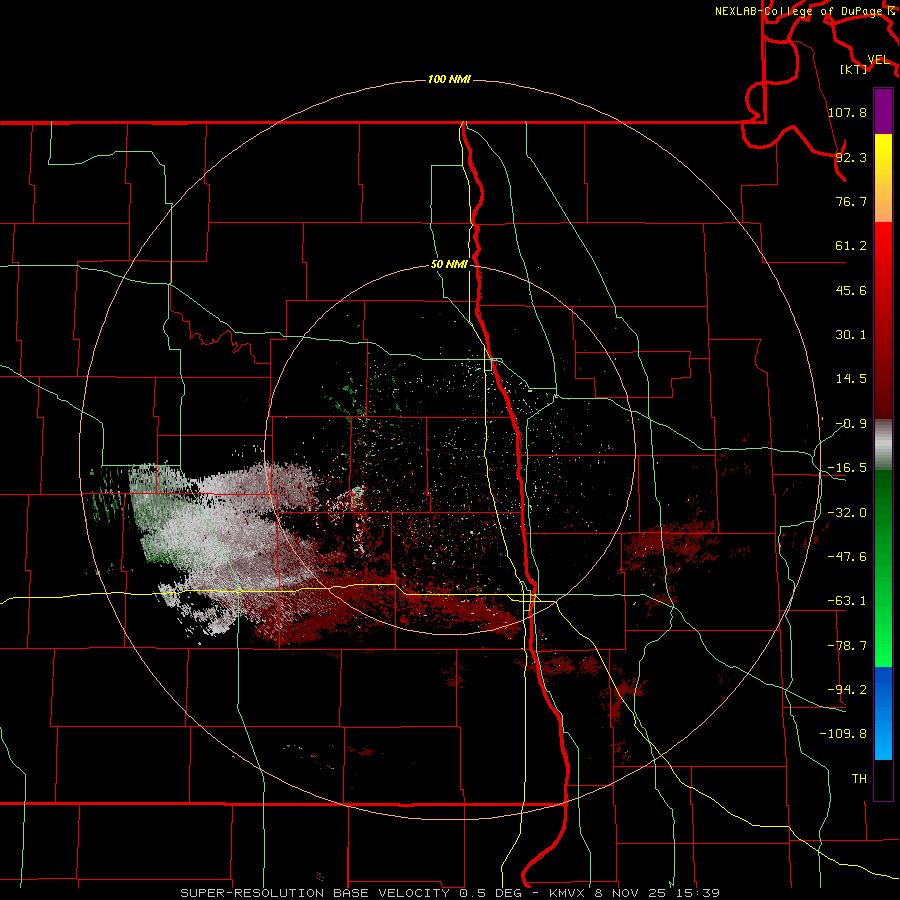900x900 pixels.
Task: Click the 50 NMI range ring label
Action: (x=449, y=265)
